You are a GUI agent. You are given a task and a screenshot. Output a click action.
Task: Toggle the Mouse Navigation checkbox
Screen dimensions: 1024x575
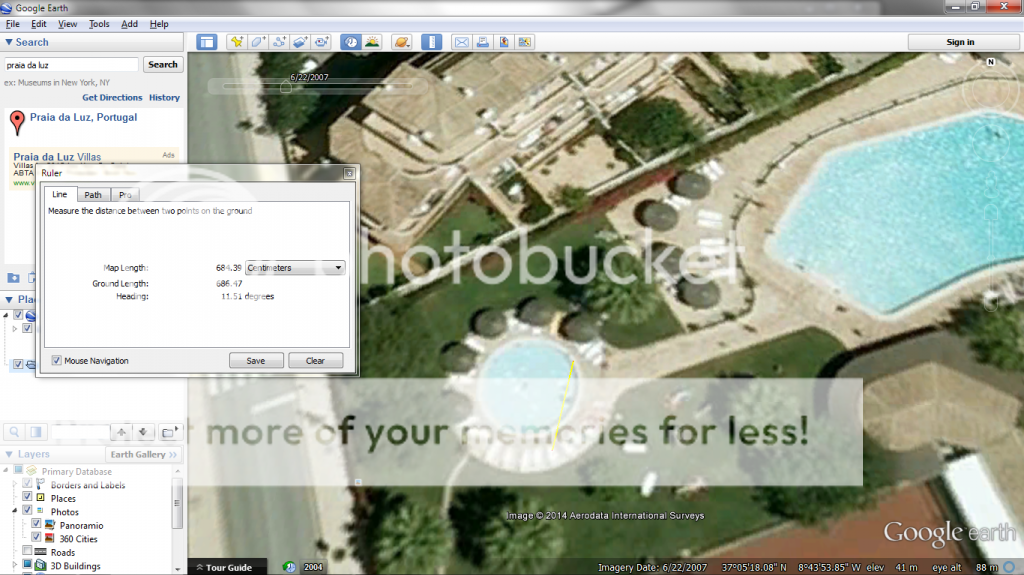57,361
